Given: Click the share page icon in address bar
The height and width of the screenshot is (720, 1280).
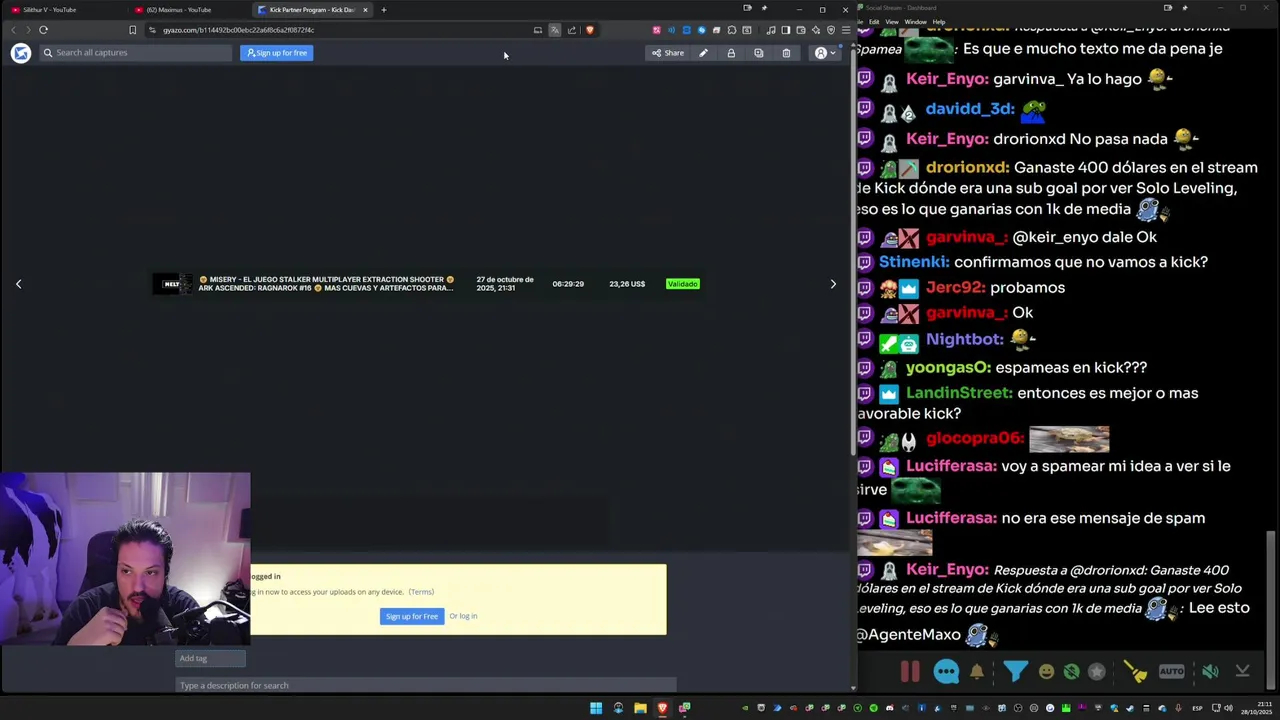Looking at the screenshot, I should point(572,30).
